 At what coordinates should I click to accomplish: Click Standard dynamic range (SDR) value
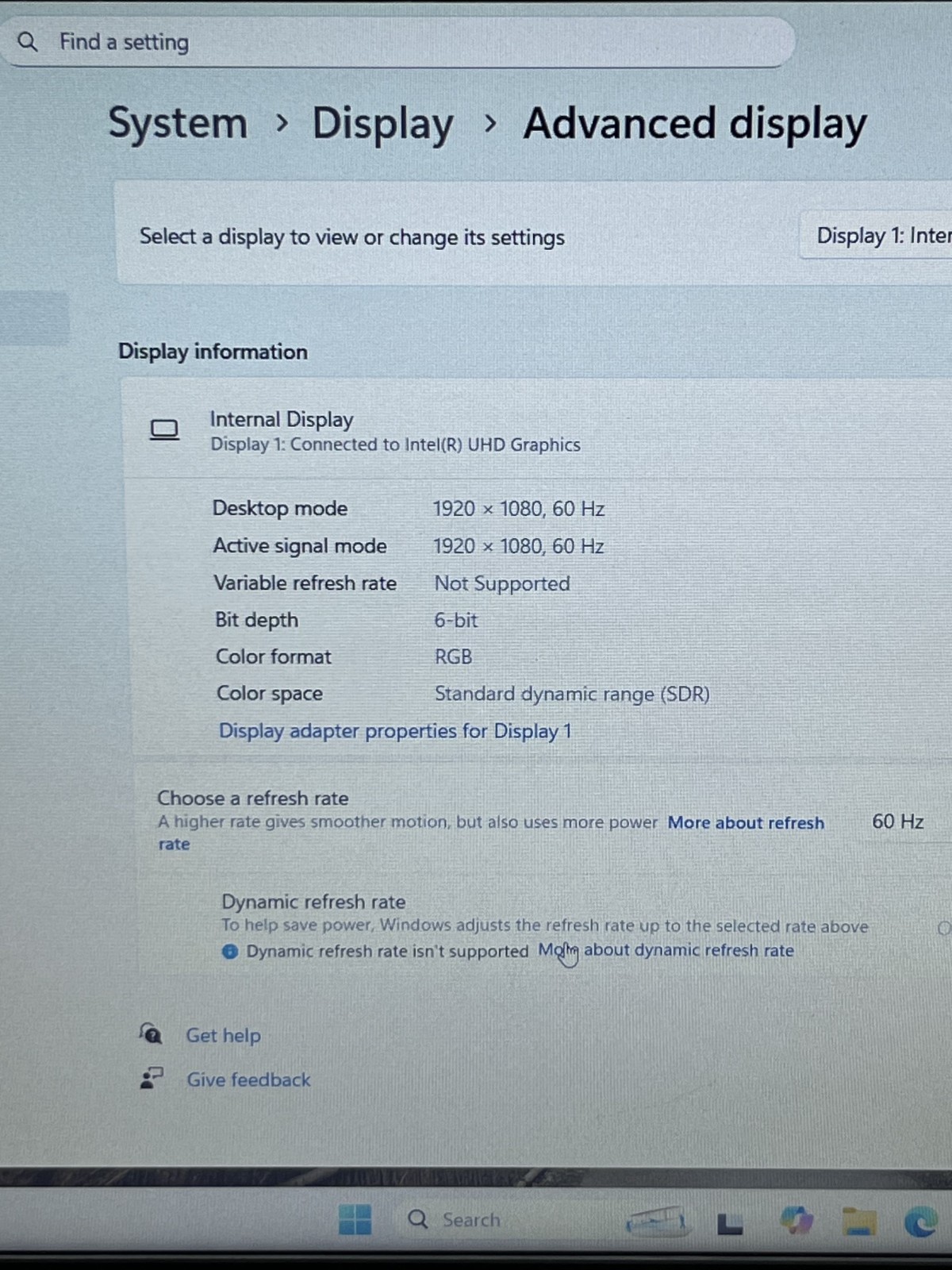[572, 694]
